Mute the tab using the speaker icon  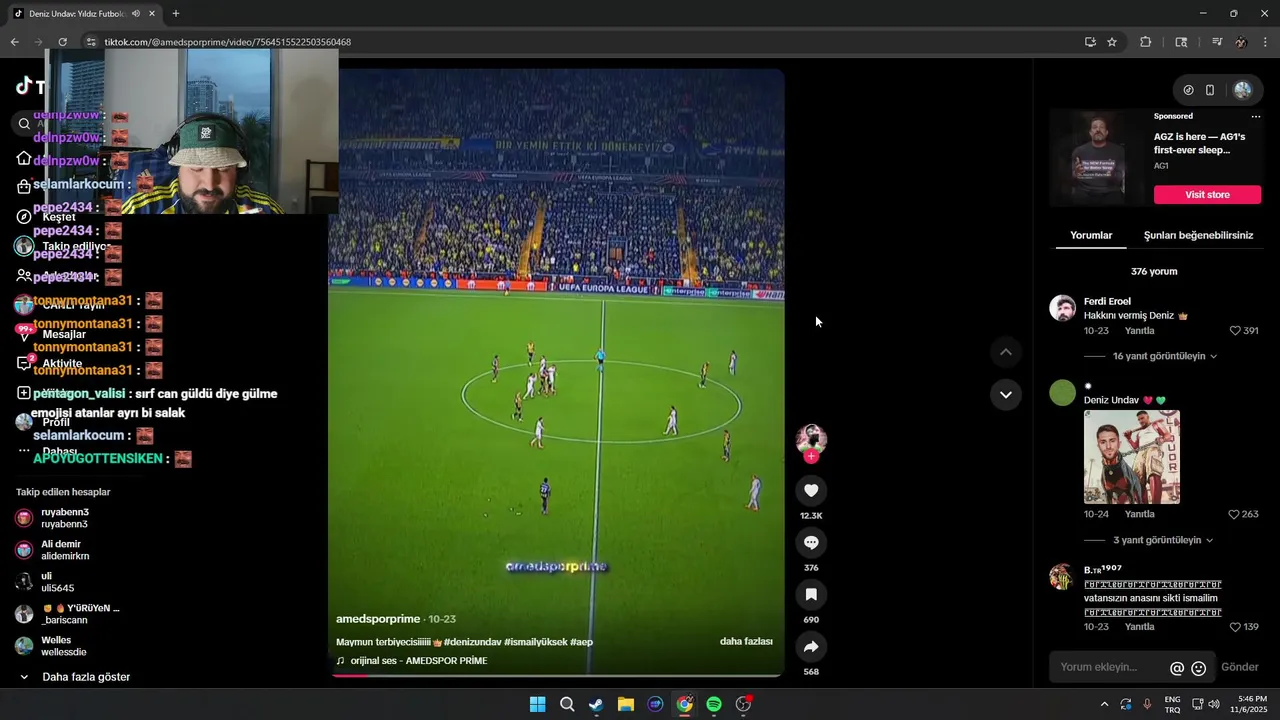coord(136,14)
